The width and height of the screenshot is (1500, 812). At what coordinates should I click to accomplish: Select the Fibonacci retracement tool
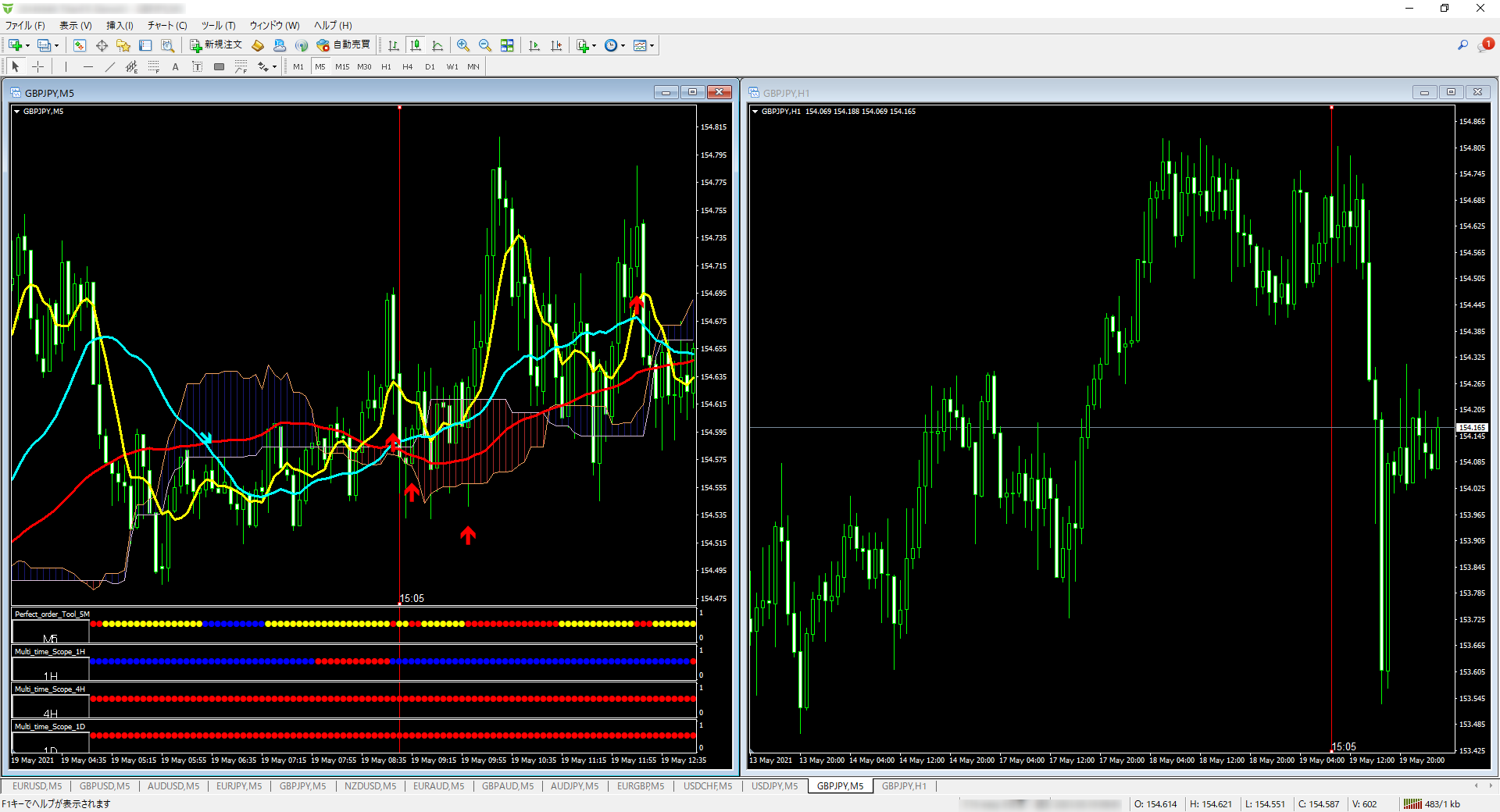point(154,67)
